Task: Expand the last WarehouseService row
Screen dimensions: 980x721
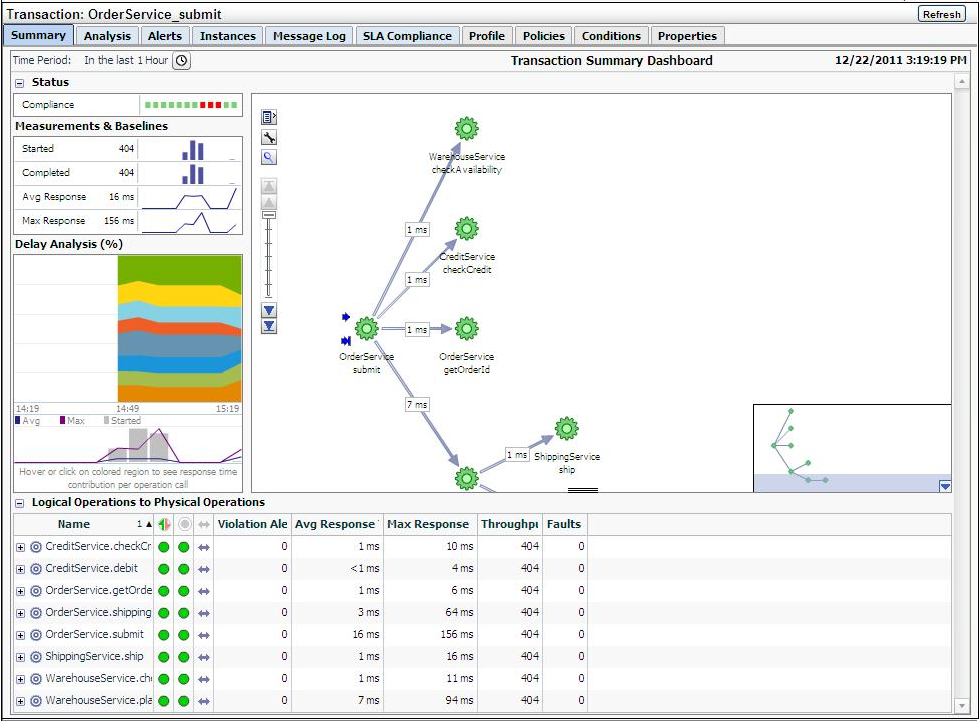Action: point(20,701)
